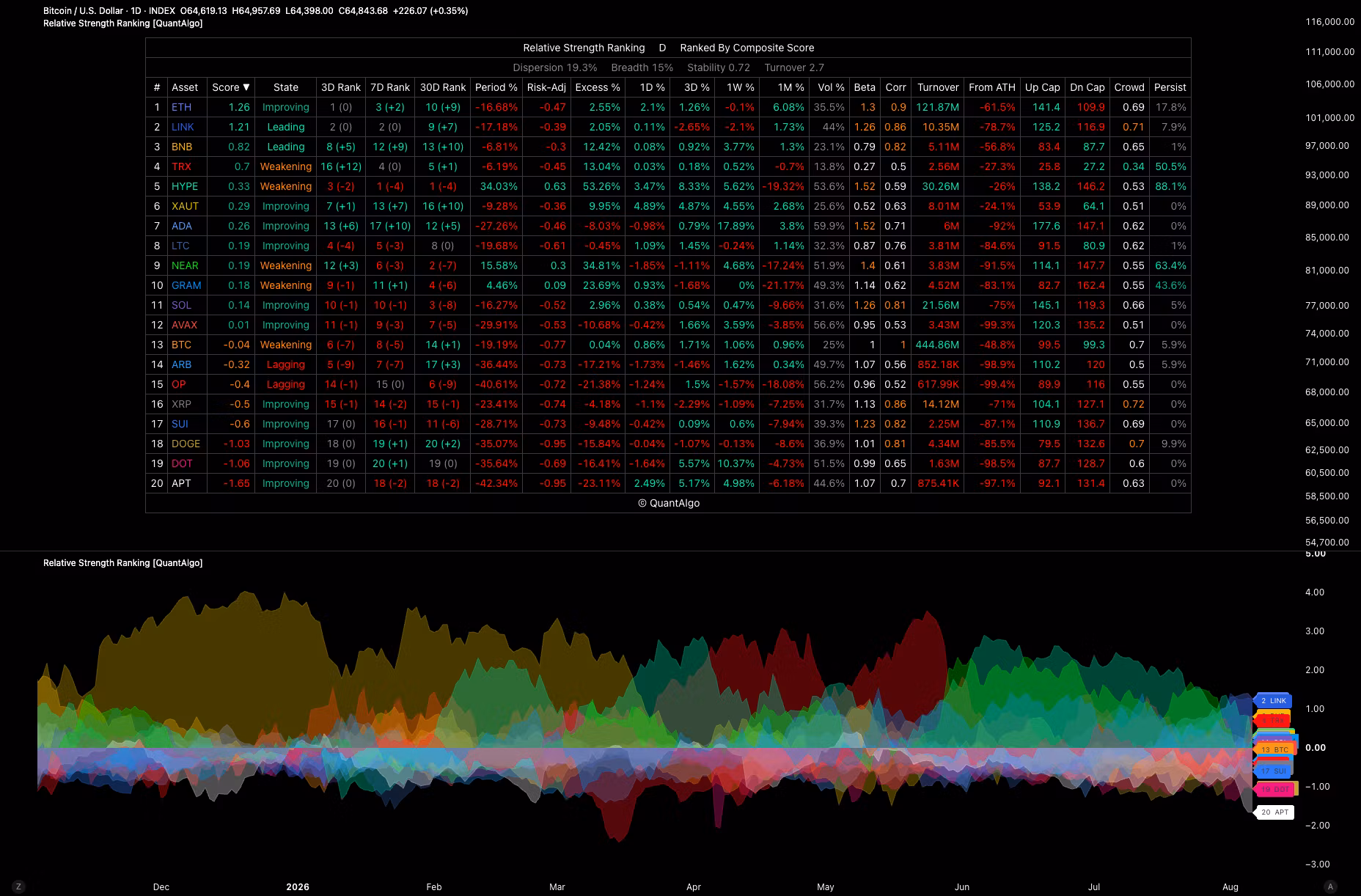Click the State column header
The height and width of the screenshot is (896, 1361).
pyautogui.click(x=286, y=87)
